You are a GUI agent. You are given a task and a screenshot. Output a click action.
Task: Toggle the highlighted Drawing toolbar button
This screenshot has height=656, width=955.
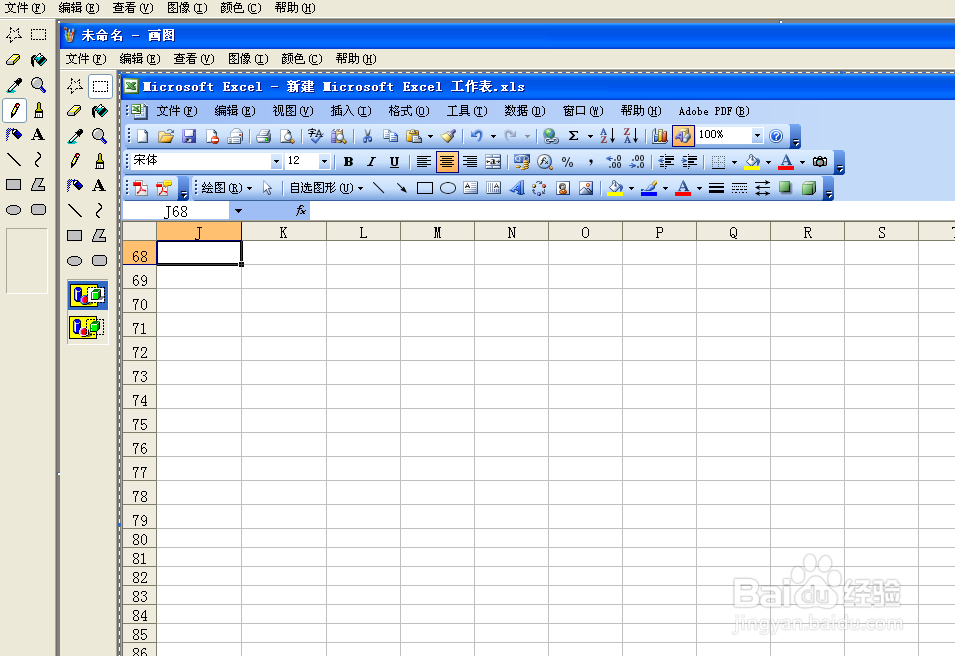[x=683, y=136]
